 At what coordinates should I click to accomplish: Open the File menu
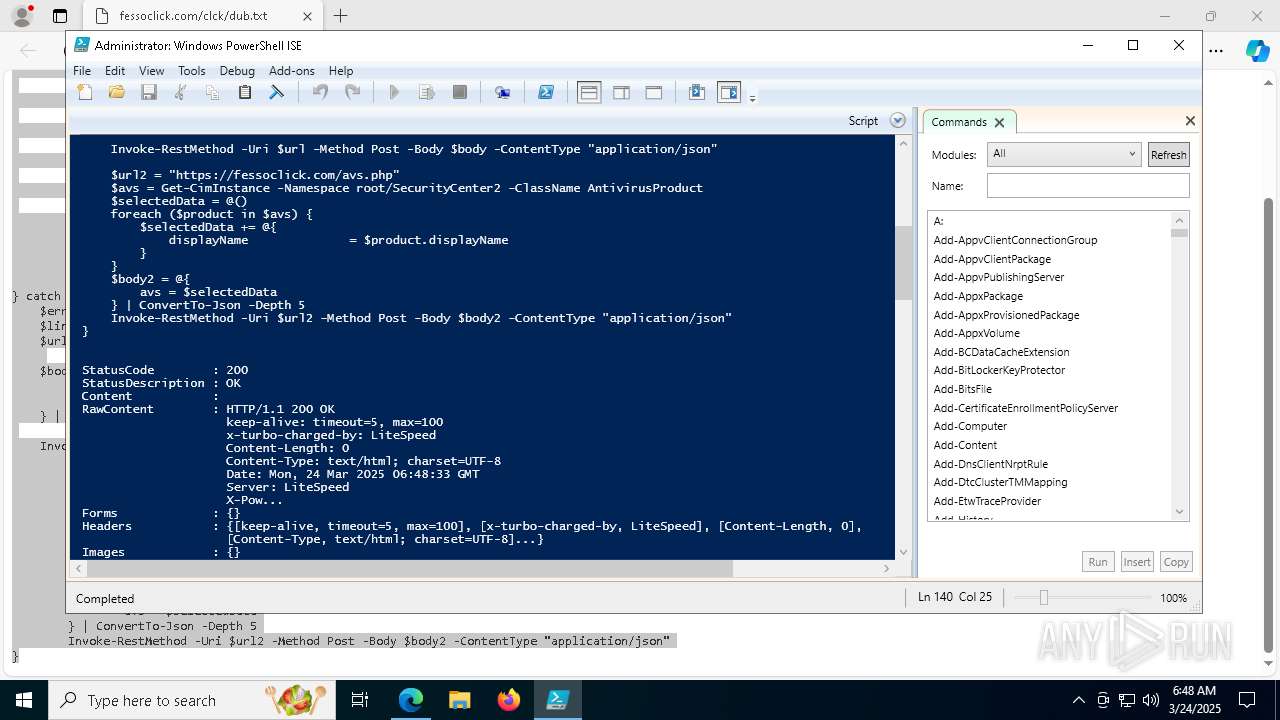(82, 71)
